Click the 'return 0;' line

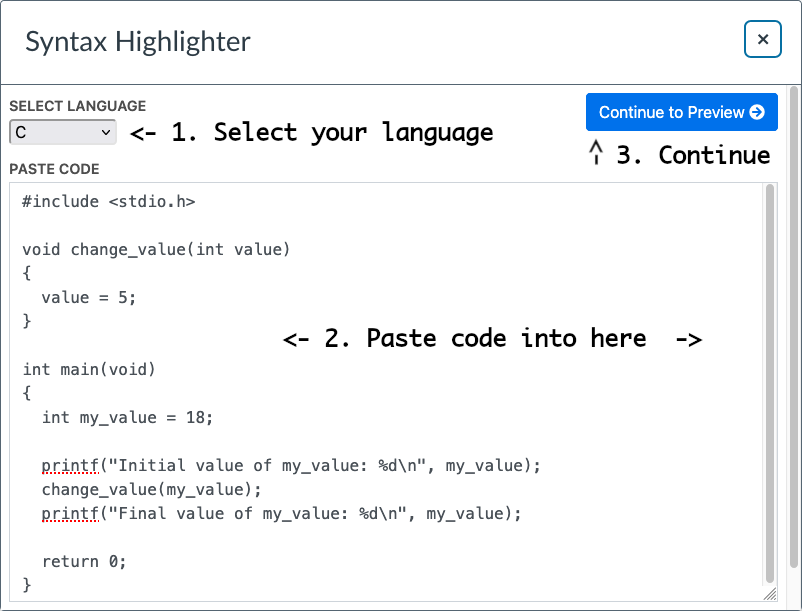[84, 561]
